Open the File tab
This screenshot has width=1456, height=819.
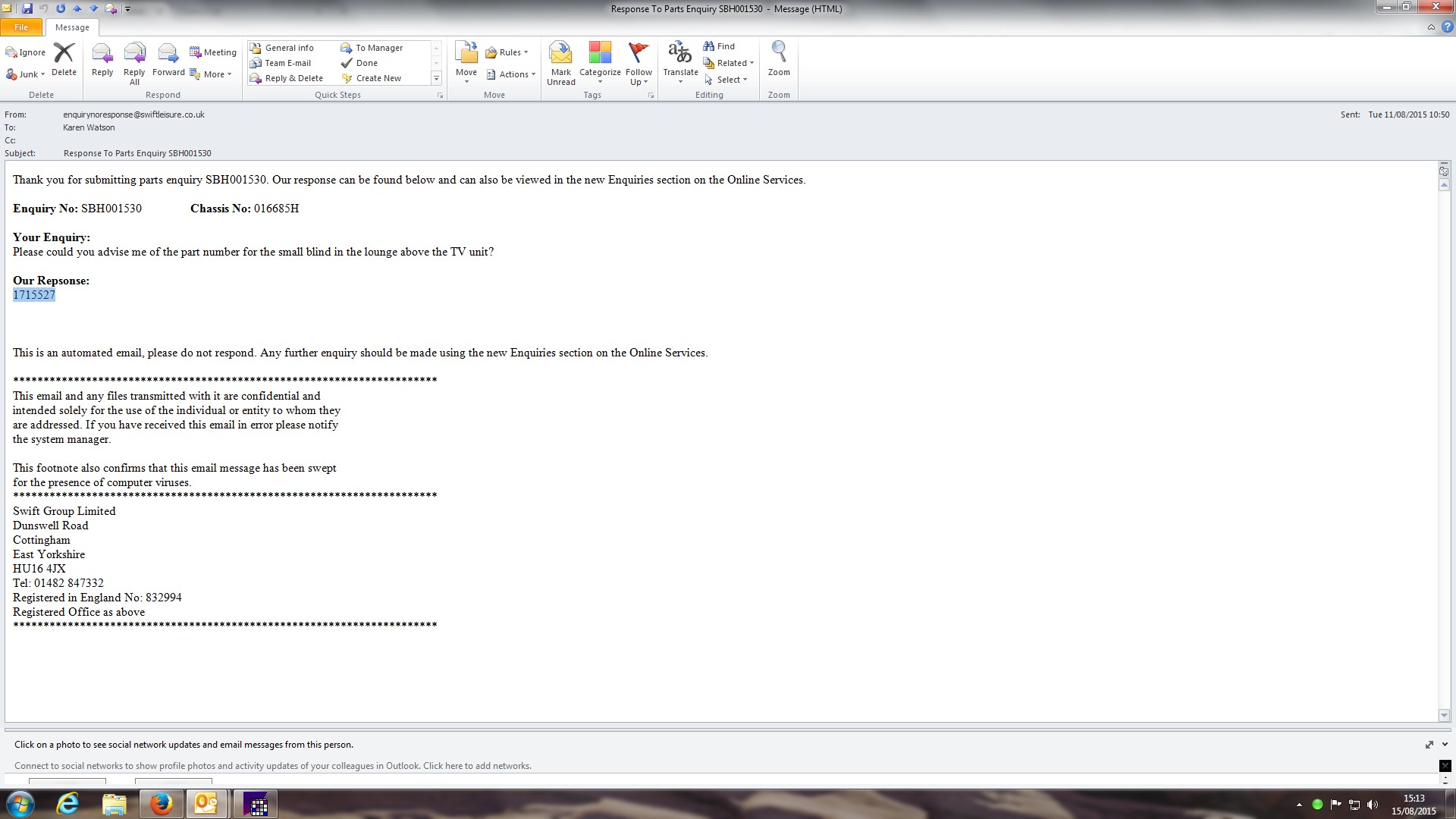21,27
